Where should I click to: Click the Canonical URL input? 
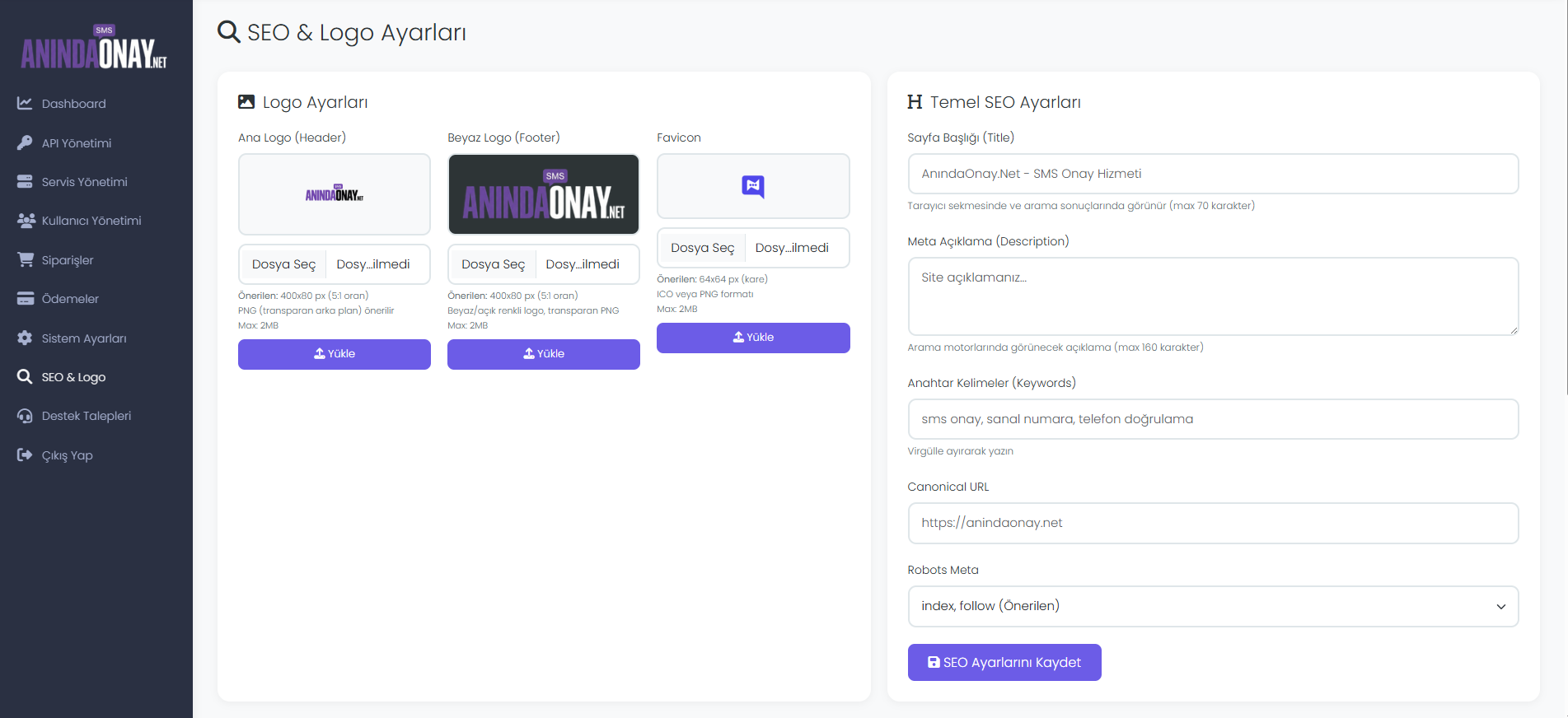(x=1213, y=523)
